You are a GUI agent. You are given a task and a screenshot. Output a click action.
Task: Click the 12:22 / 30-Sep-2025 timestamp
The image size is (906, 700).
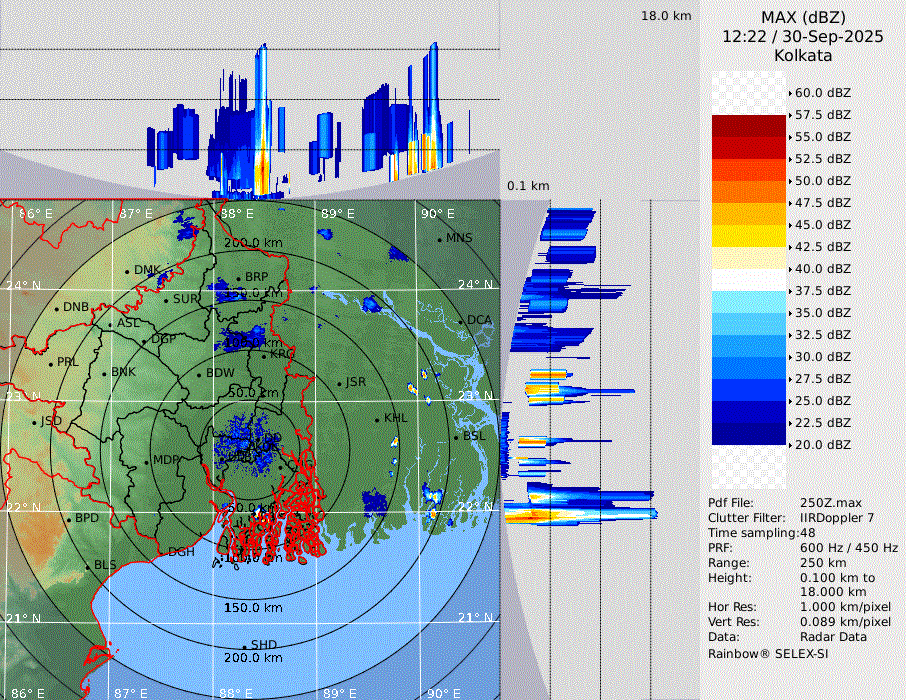click(803, 36)
